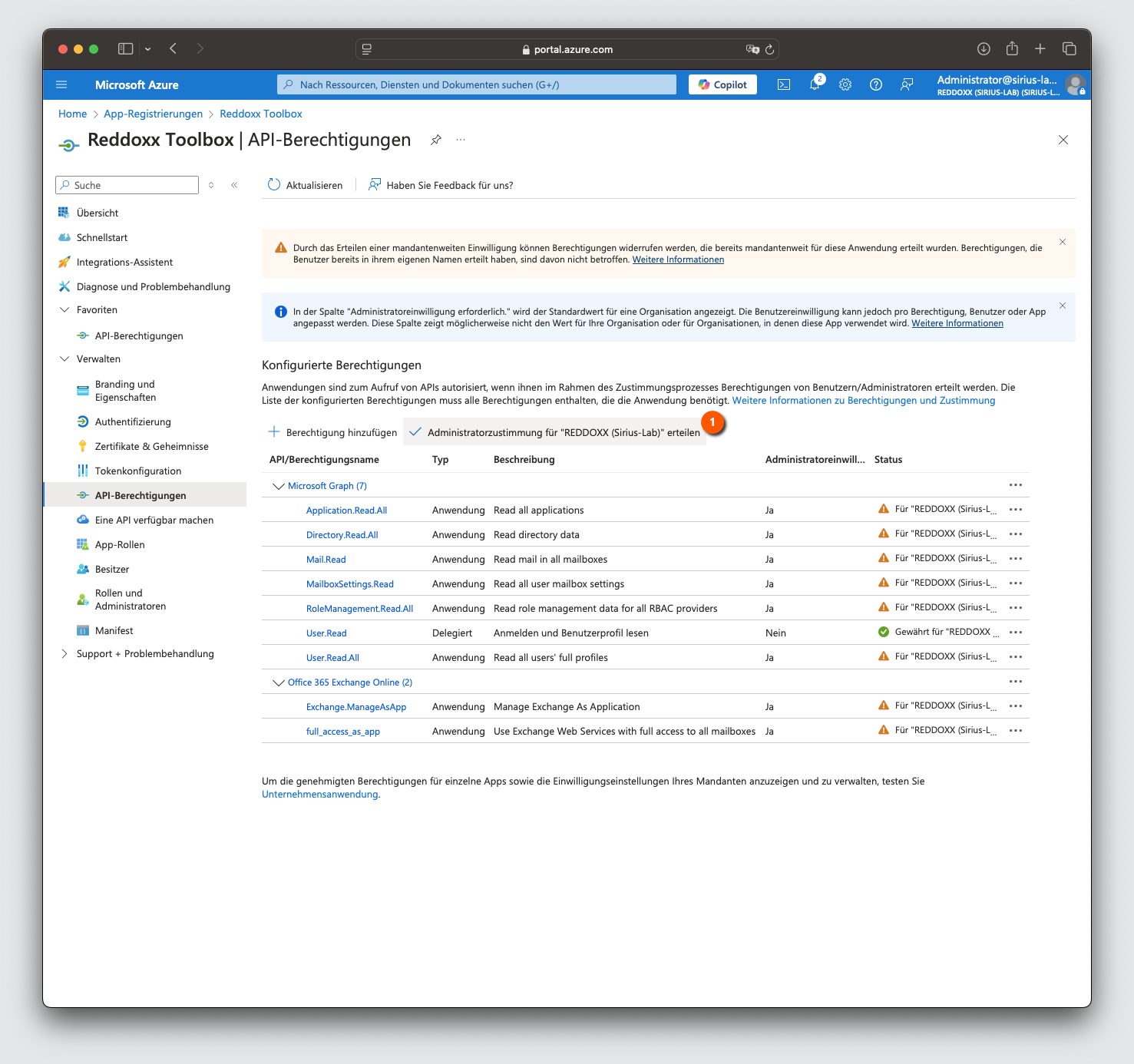This screenshot has height=1064, width=1134.
Task: Click the Safari address bar portal.azure.com
Action: [567, 49]
